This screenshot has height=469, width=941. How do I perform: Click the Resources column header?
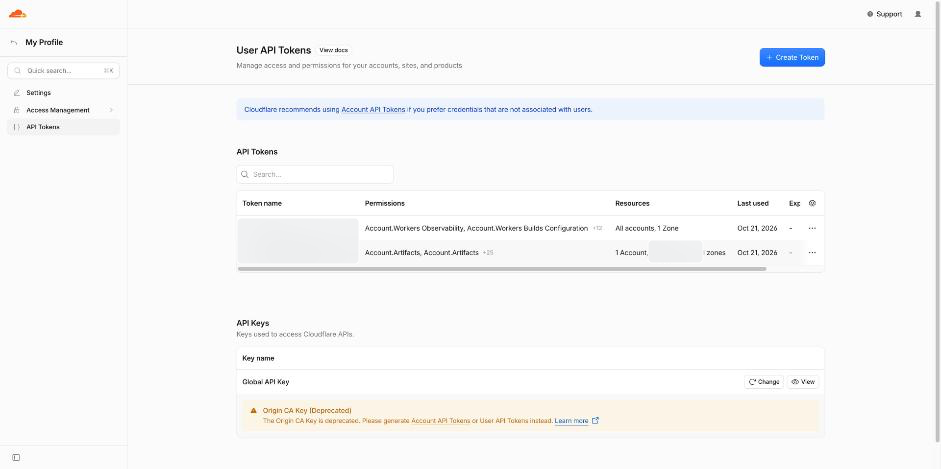point(633,203)
